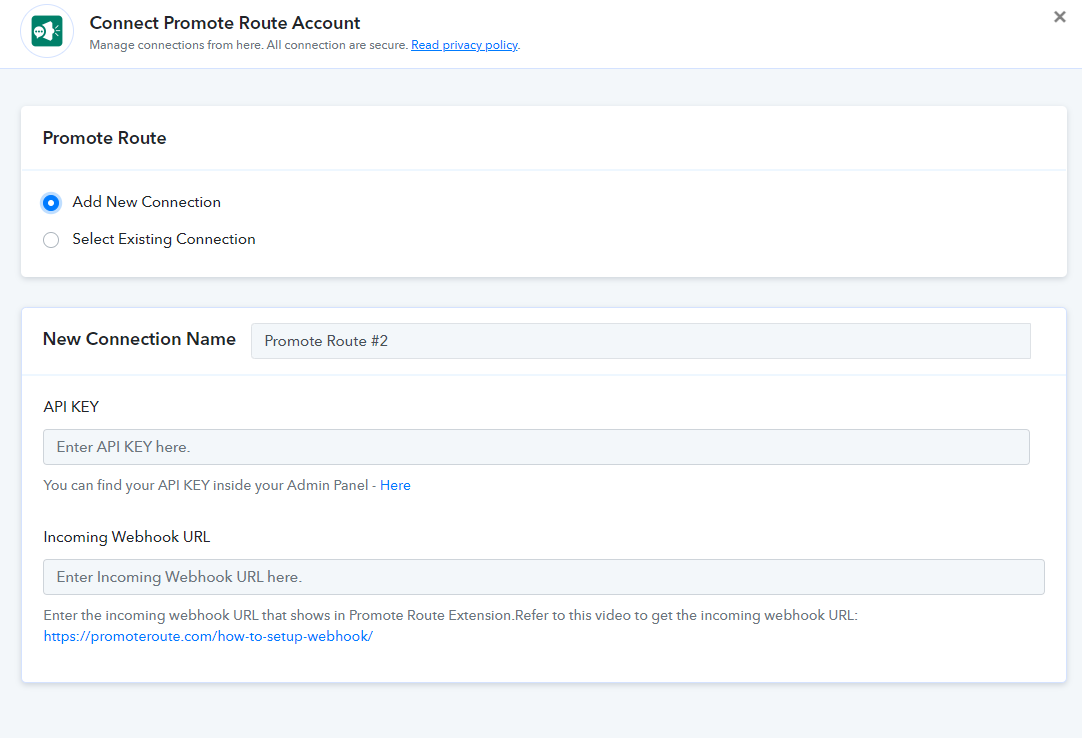This screenshot has width=1082, height=738.
Task: Click the 'Promote Route' section heading
Action: [104, 138]
